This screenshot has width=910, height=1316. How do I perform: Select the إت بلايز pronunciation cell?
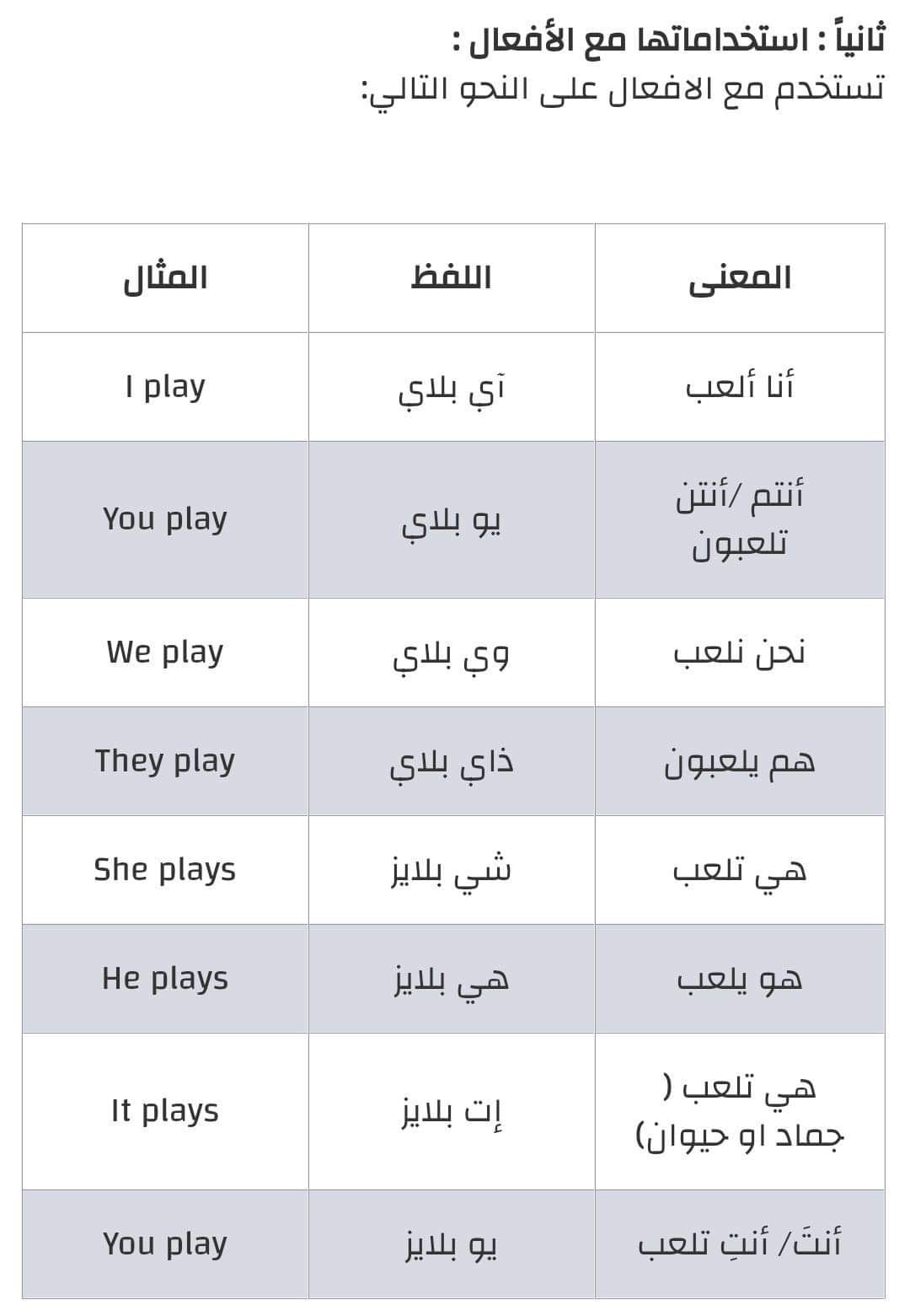pos(452,1112)
